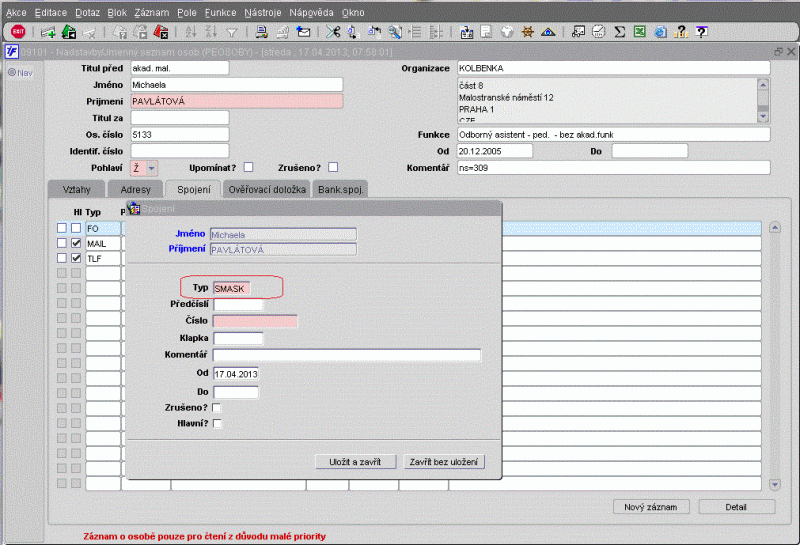Tick the first checkbox of the MAIL row
This screenshot has width=800, height=545.
62,243
